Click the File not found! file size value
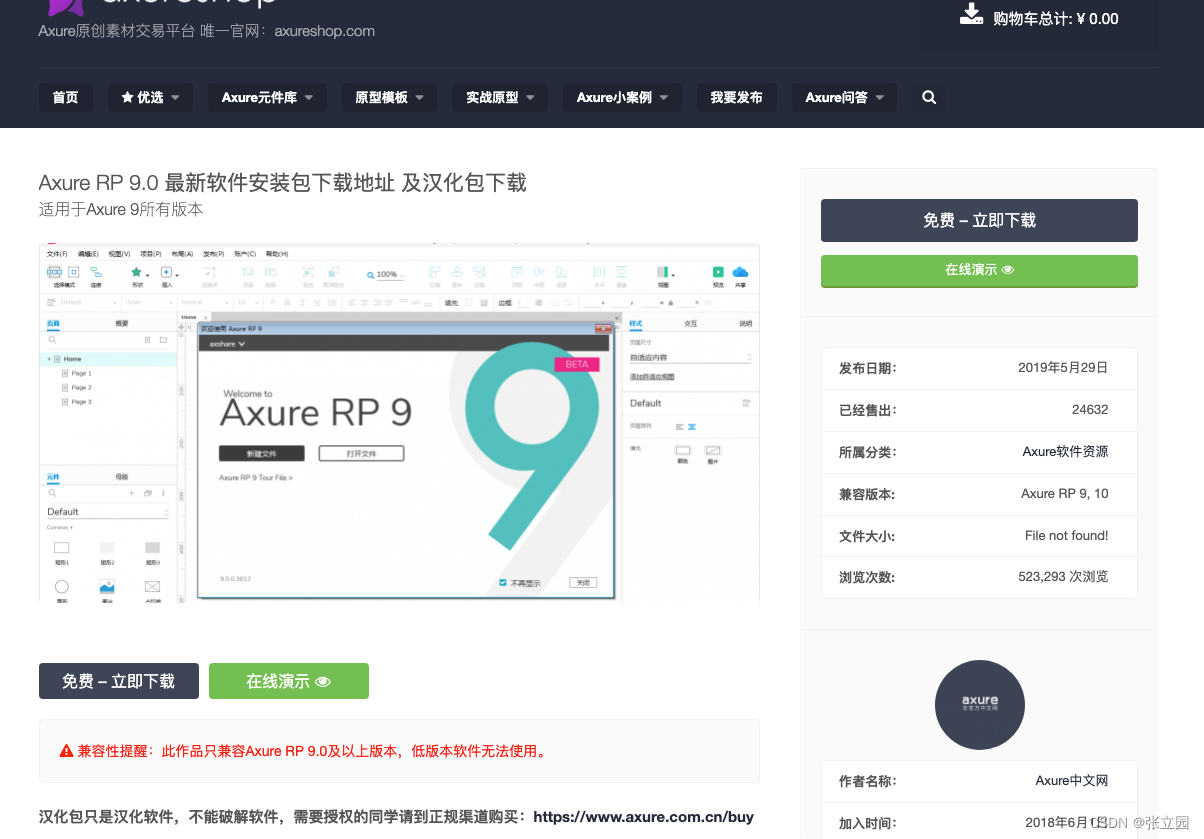The height and width of the screenshot is (839, 1204). pos(1067,535)
